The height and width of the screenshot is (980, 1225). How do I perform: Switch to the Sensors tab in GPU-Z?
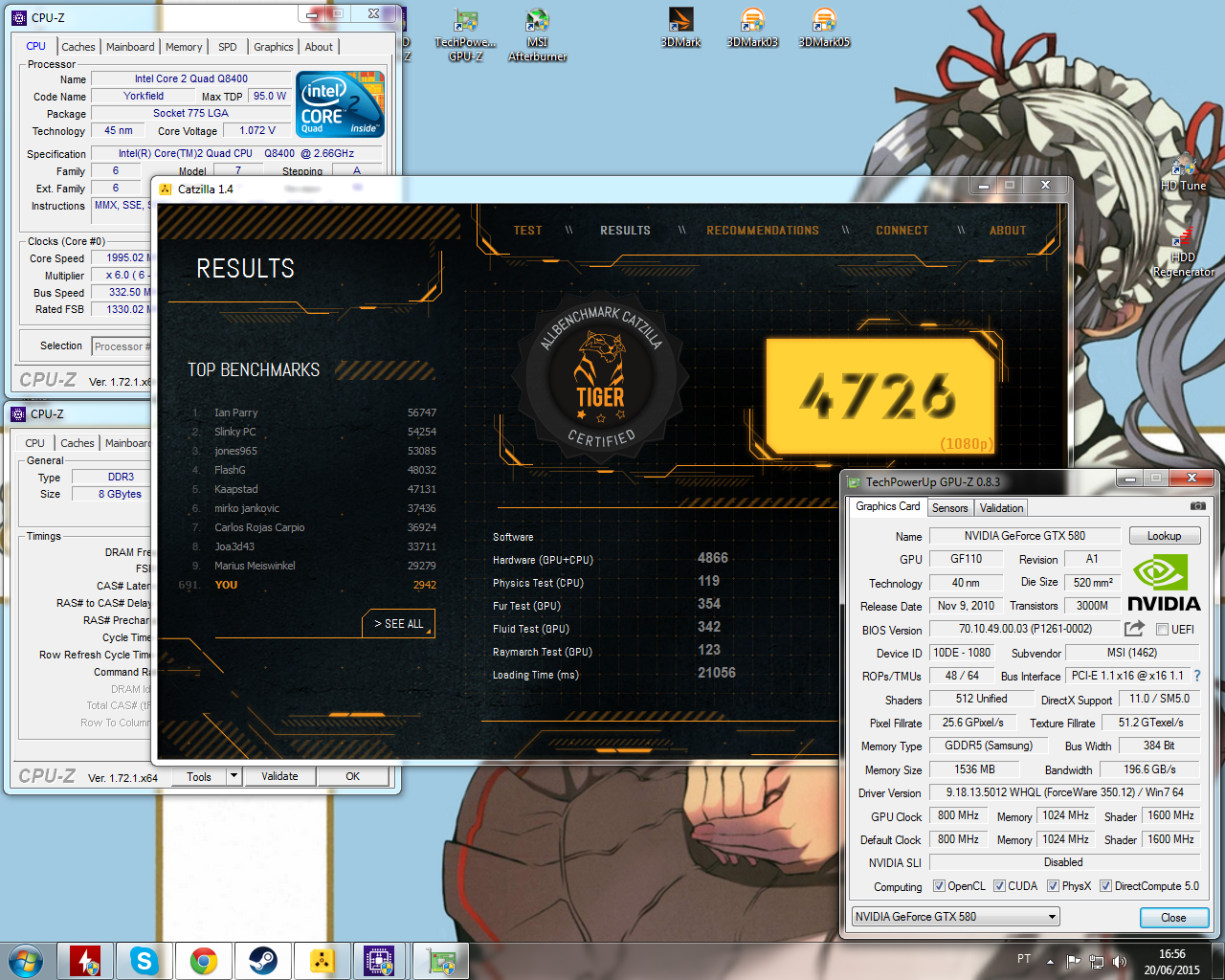click(950, 508)
